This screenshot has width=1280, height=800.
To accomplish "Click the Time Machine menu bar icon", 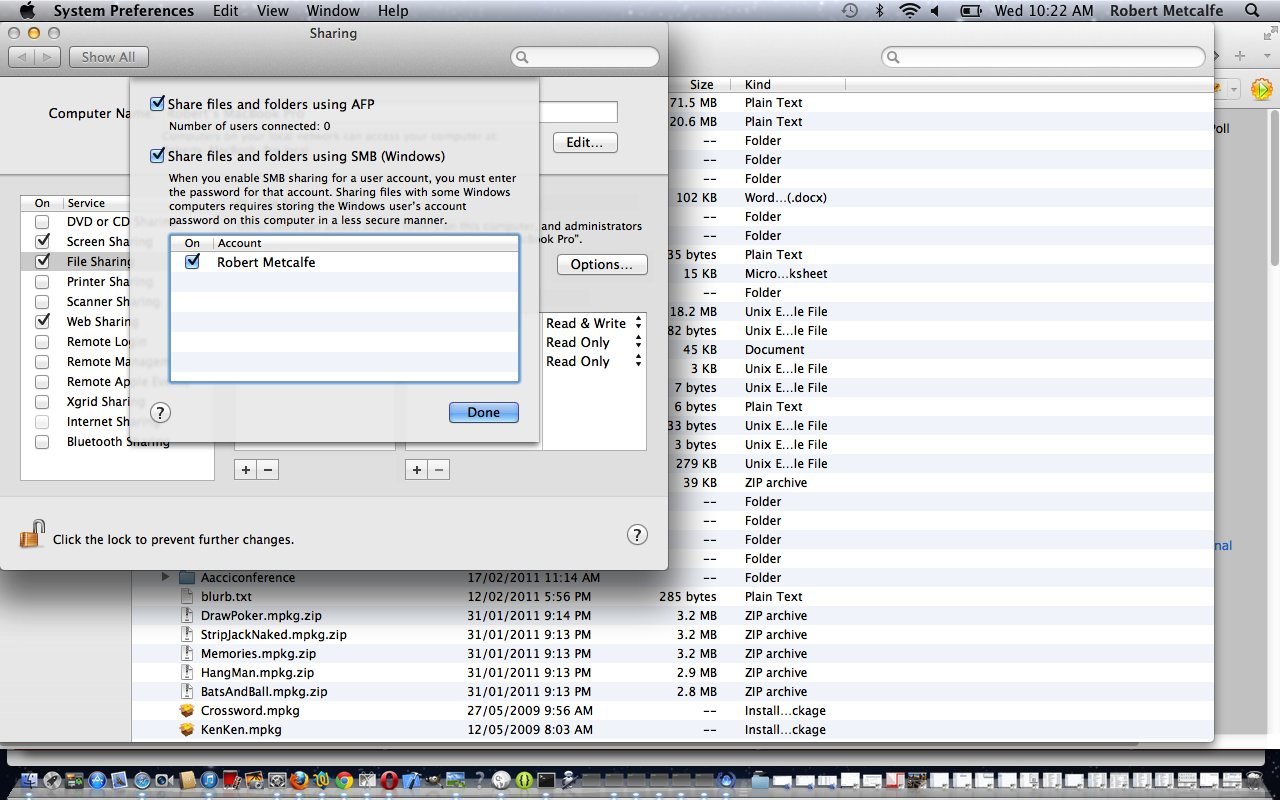I will click(x=850, y=11).
